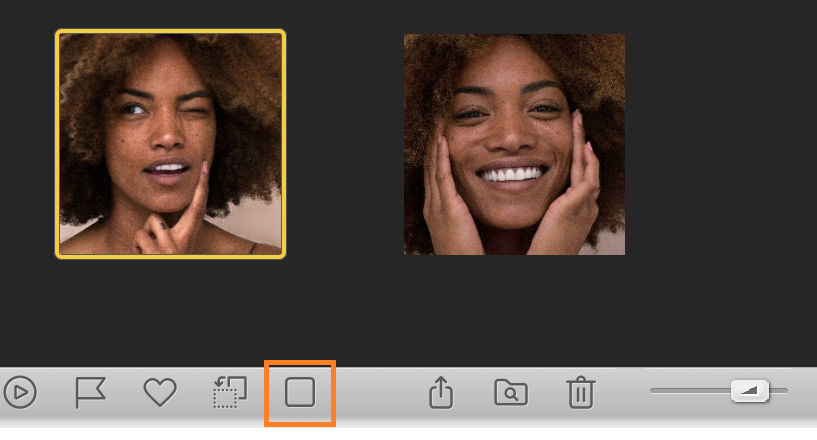Image resolution: width=817 pixels, height=440 pixels.
Task: Select the winking woman photo thumbnail
Action: coord(170,144)
